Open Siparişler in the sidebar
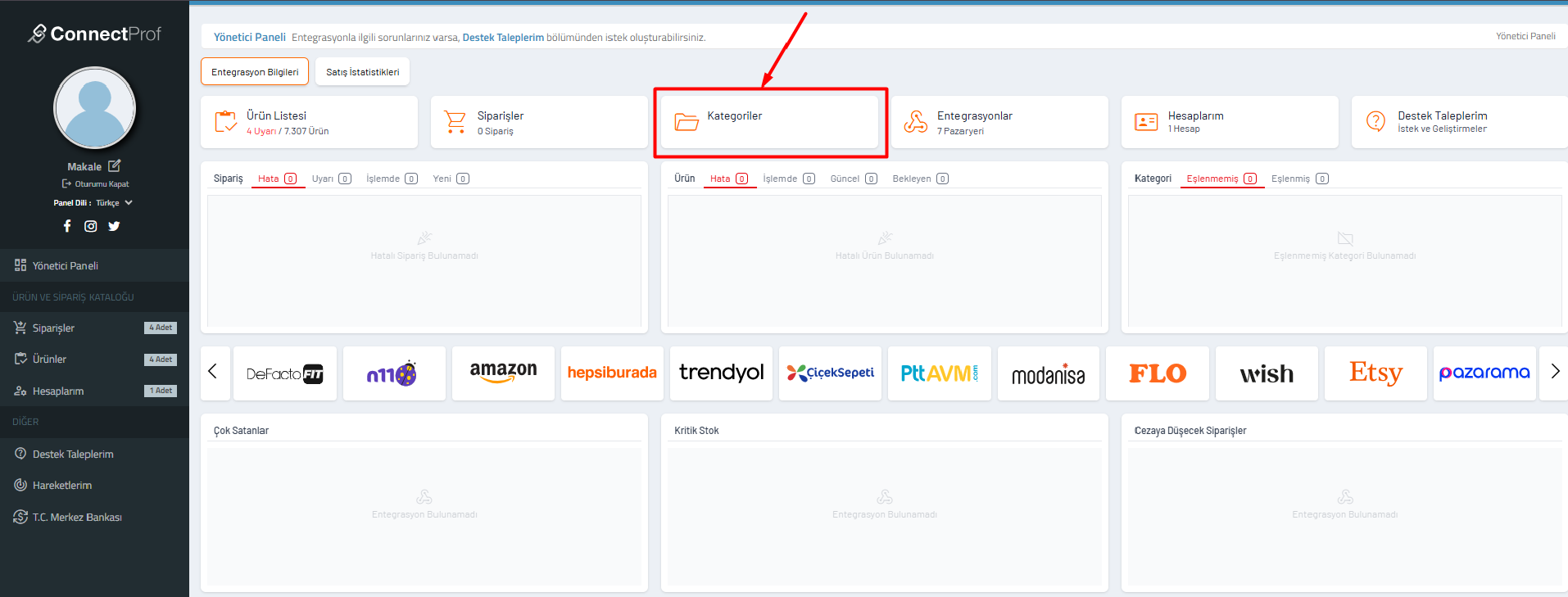The width and height of the screenshot is (1568, 597). (94, 328)
